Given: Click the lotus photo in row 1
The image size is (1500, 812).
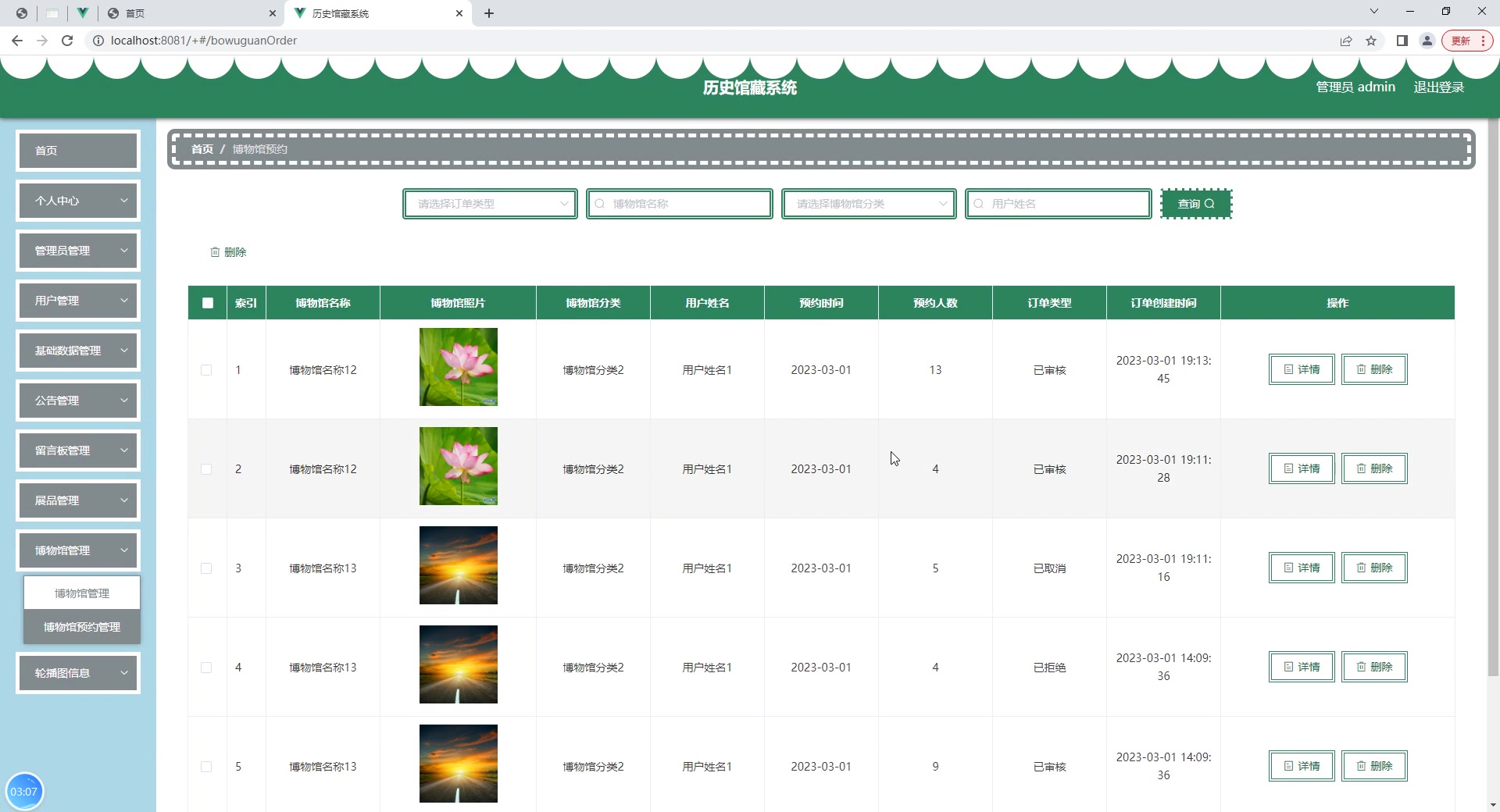Looking at the screenshot, I should (x=459, y=367).
